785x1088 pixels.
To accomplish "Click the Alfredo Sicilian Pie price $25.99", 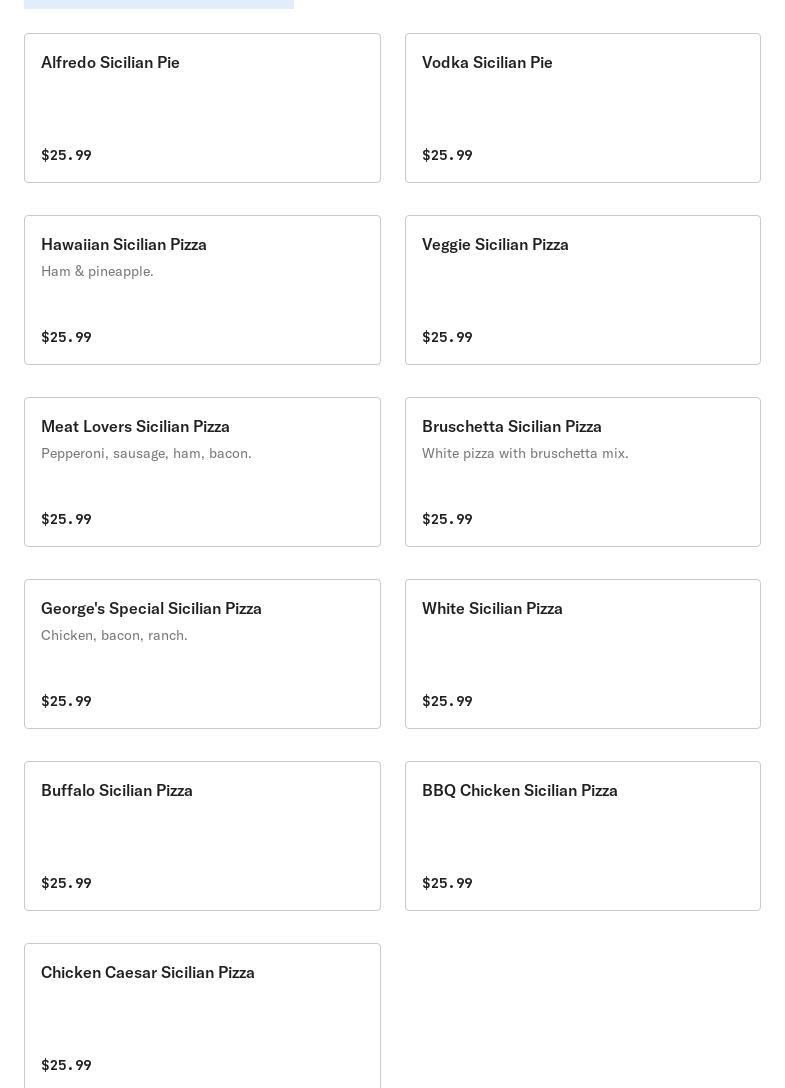I will pyautogui.click(x=66, y=155).
